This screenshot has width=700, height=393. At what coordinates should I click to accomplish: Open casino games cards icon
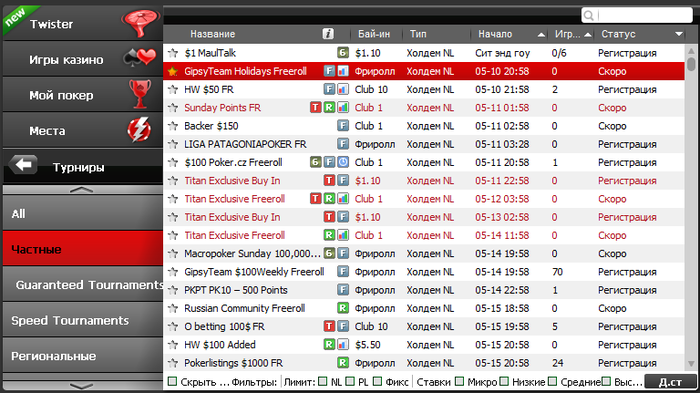tap(140, 58)
